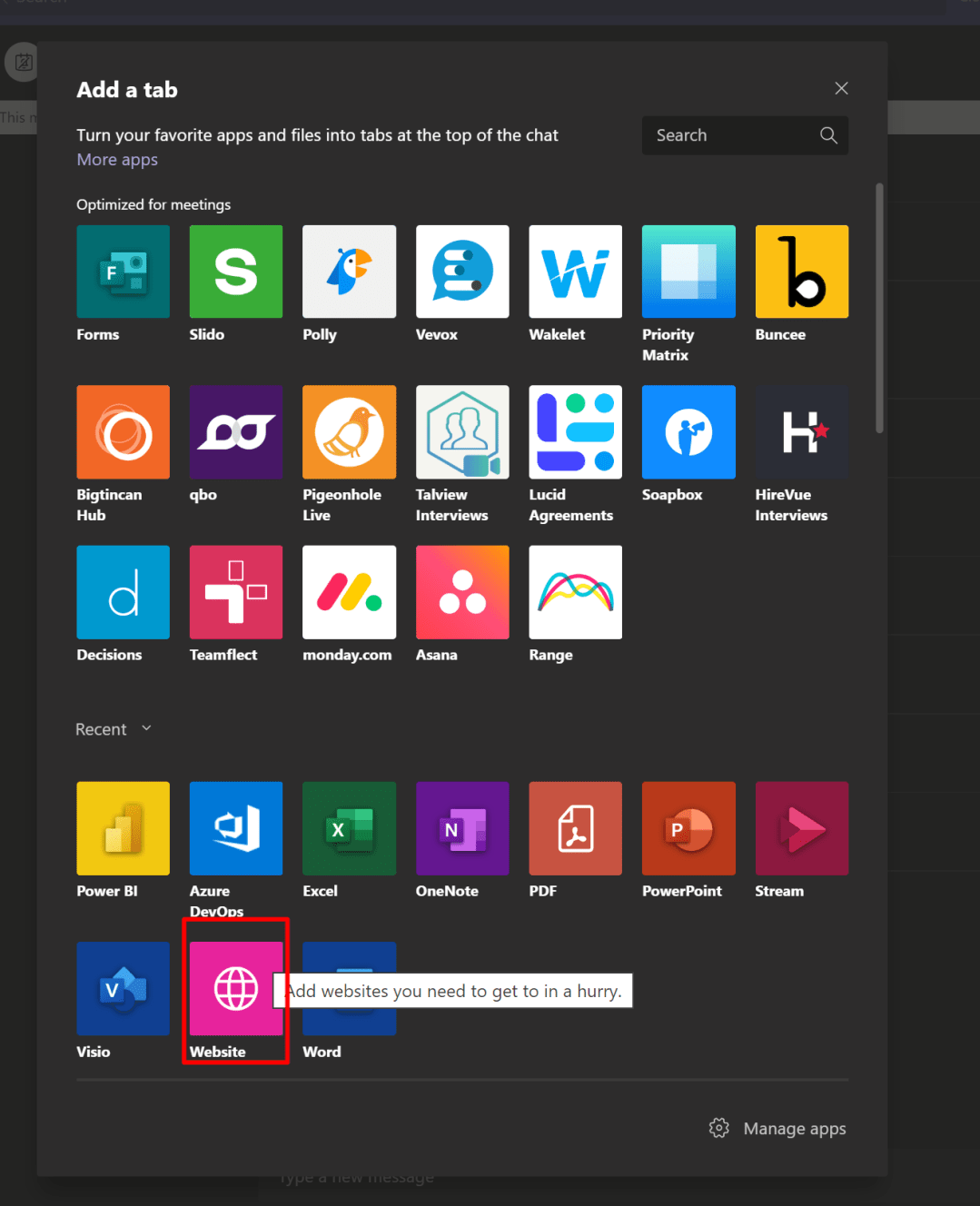
Task: Pick the Wakelet app tile
Action: point(575,272)
